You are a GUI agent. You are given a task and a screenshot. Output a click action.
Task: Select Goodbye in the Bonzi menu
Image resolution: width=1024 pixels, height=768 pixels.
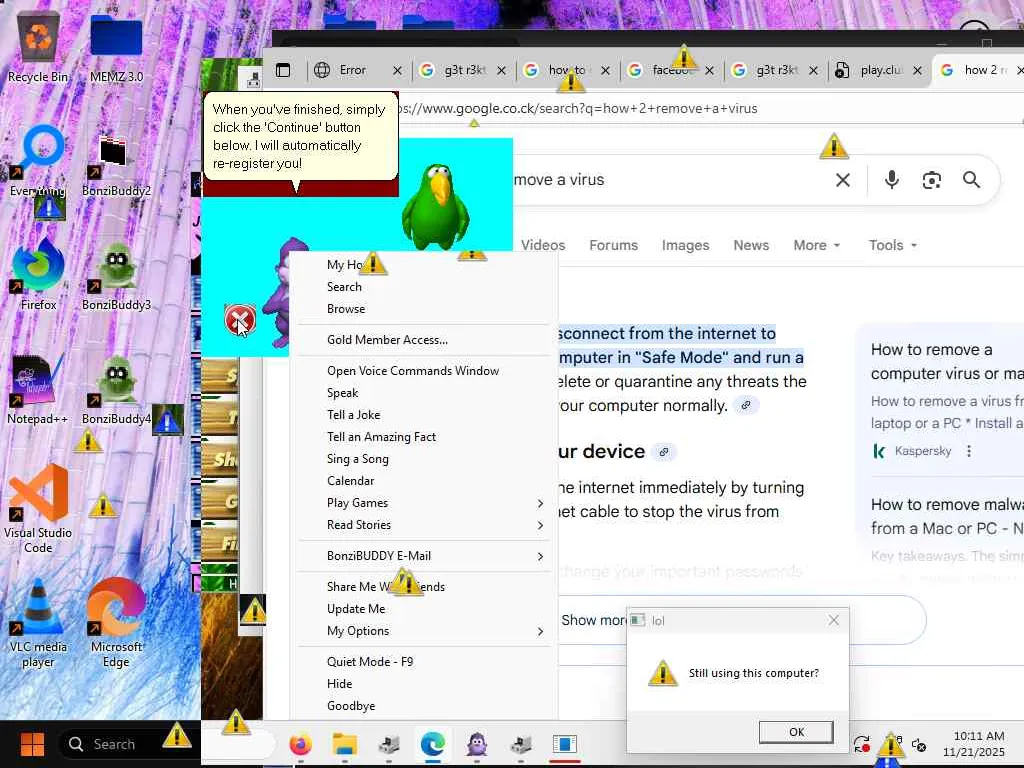click(424, 706)
